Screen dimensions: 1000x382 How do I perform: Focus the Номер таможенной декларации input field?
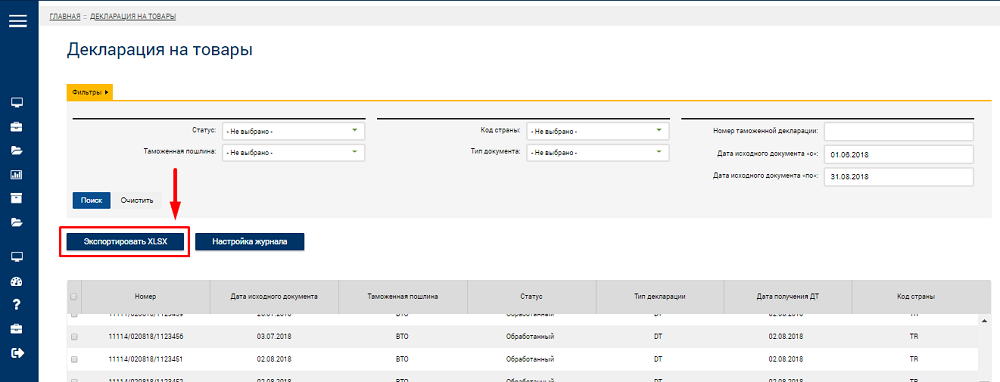tap(899, 131)
